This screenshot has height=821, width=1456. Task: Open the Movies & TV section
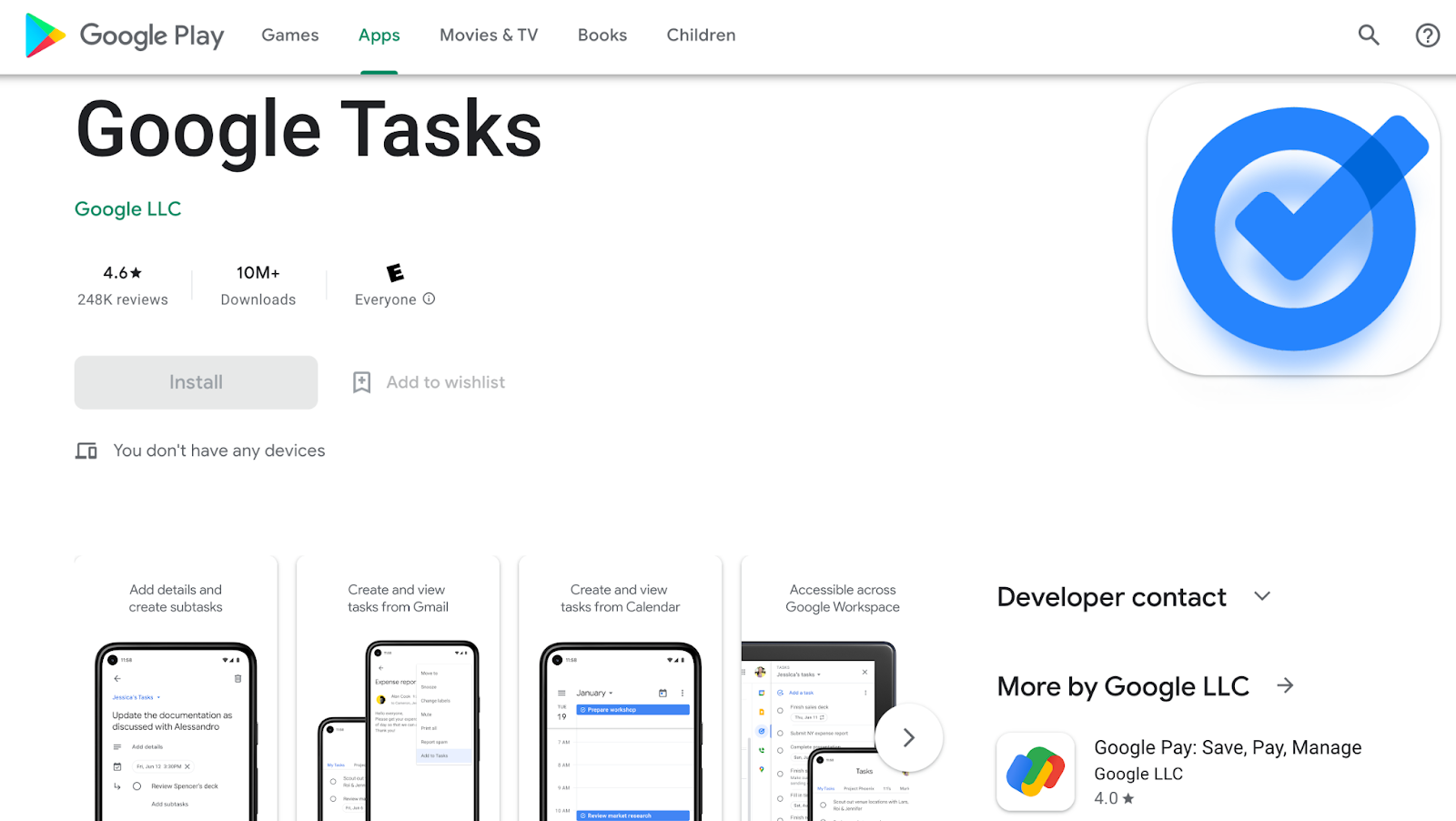pyautogui.click(x=488, y=35)
